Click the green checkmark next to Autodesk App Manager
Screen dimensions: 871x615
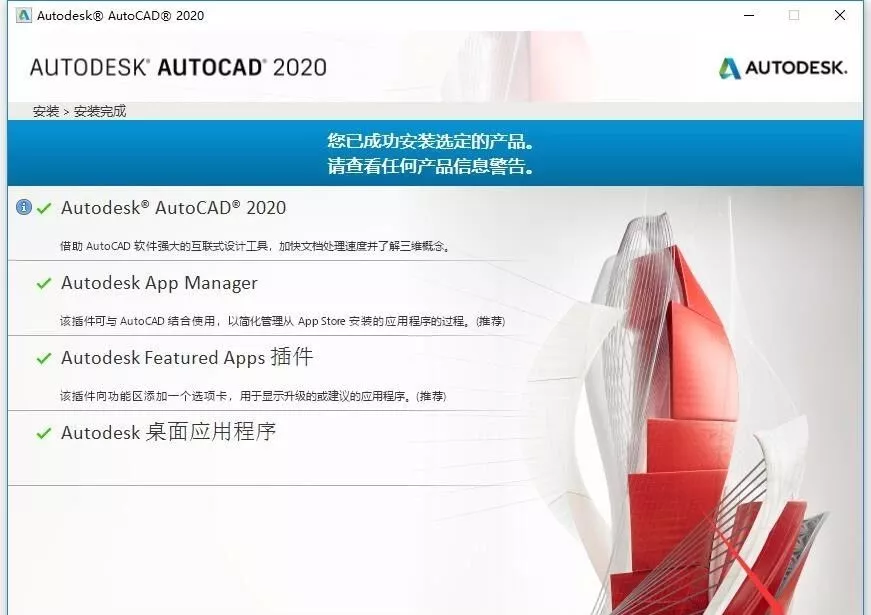point(44,284)
